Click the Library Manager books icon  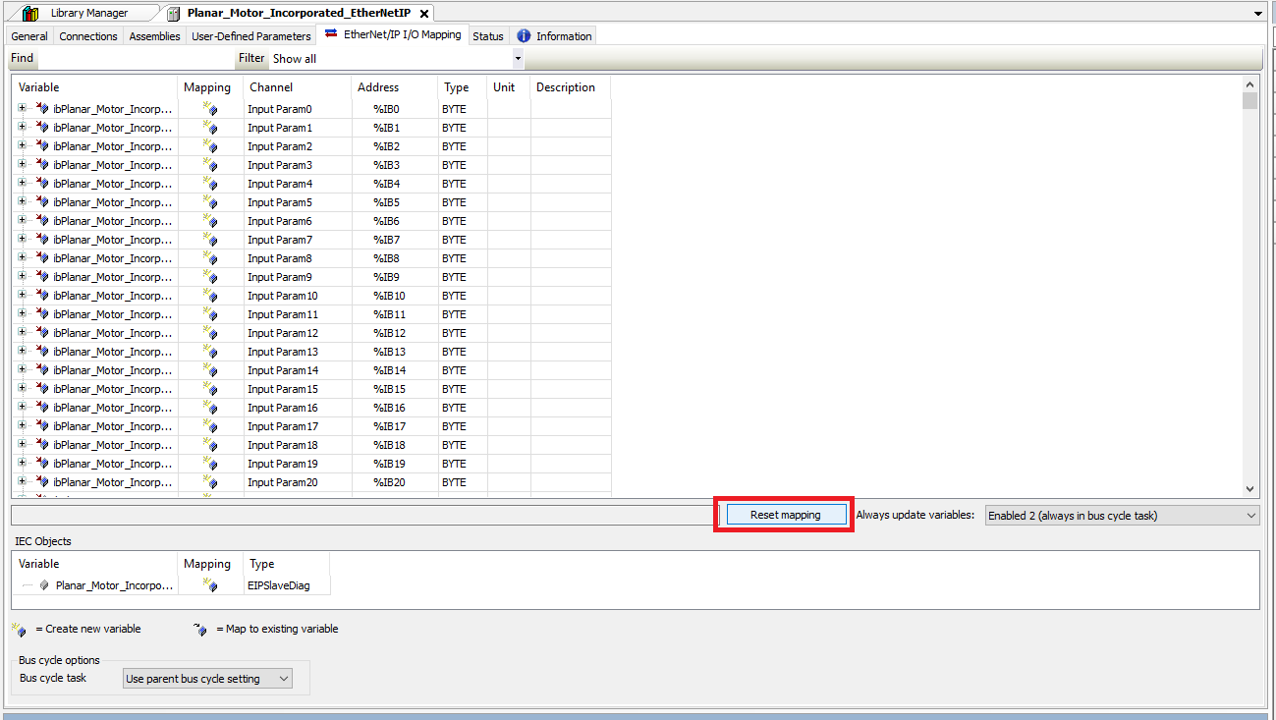click(30, 13)
